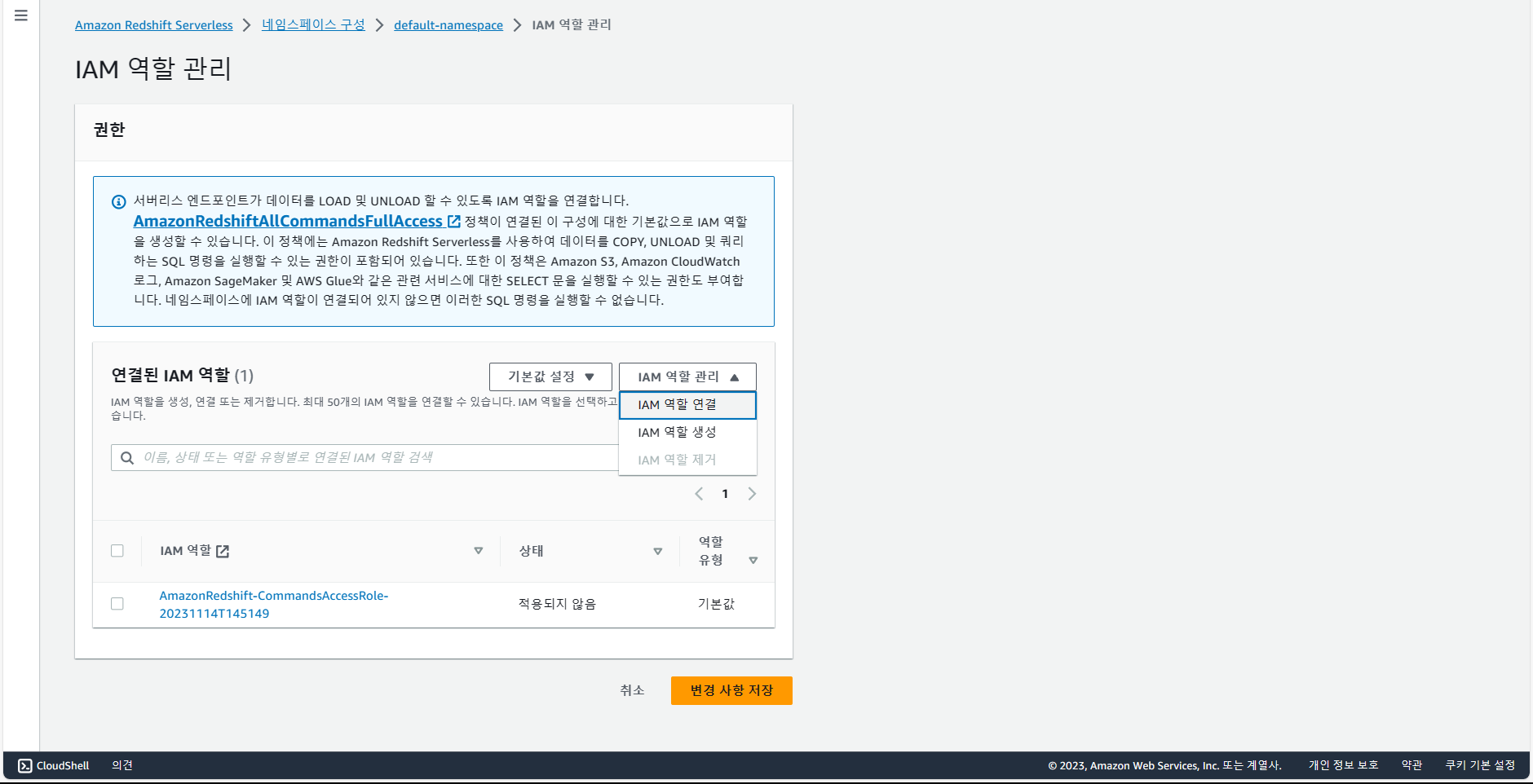Open AmazonRedshiftAllCommandsFullAccess policy link
This screenshot has height=784, width=1533.
288,221
